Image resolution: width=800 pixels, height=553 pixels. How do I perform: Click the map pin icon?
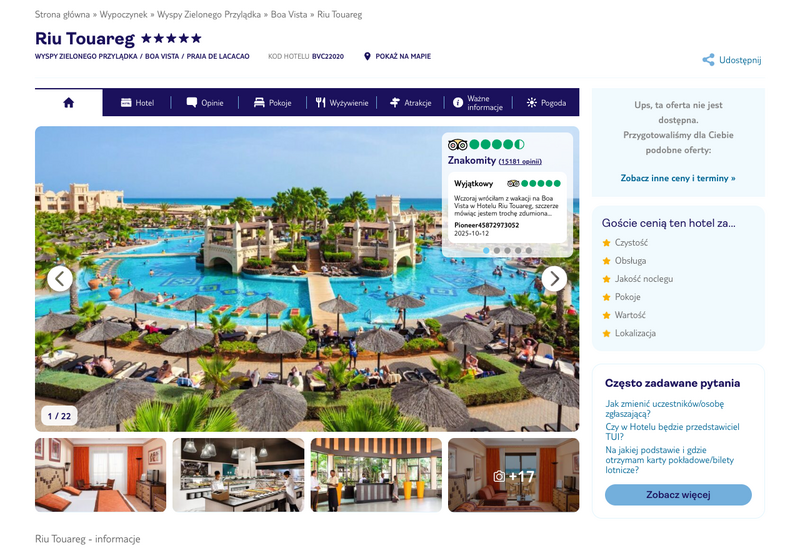coord(367,56)
